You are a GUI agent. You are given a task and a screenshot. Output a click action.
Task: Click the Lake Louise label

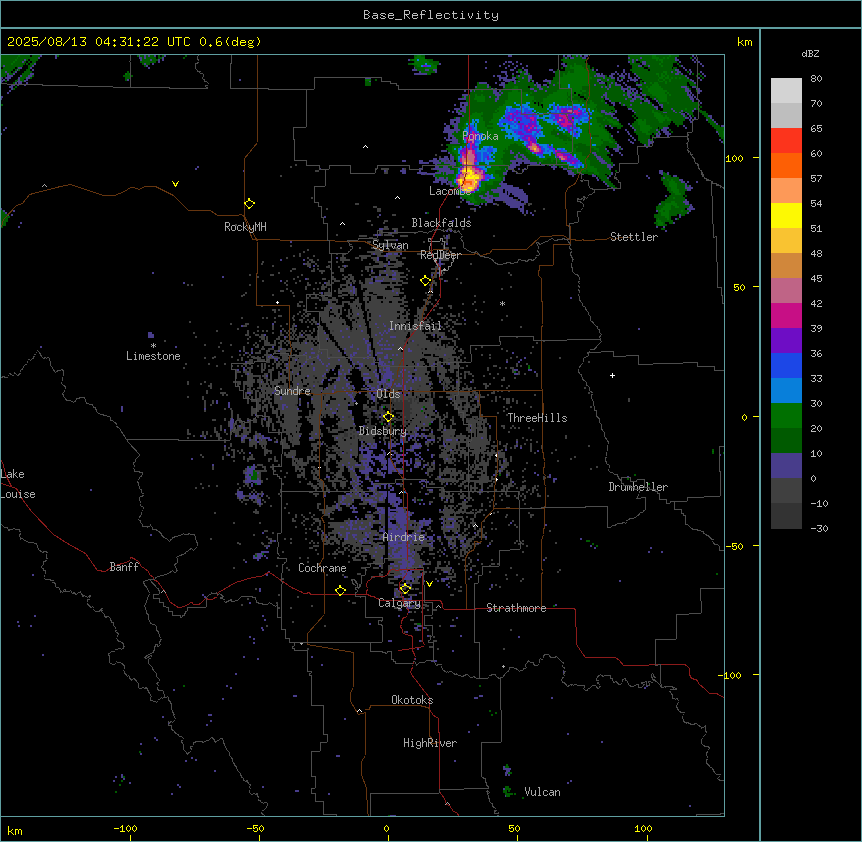(x=18, y=484)
